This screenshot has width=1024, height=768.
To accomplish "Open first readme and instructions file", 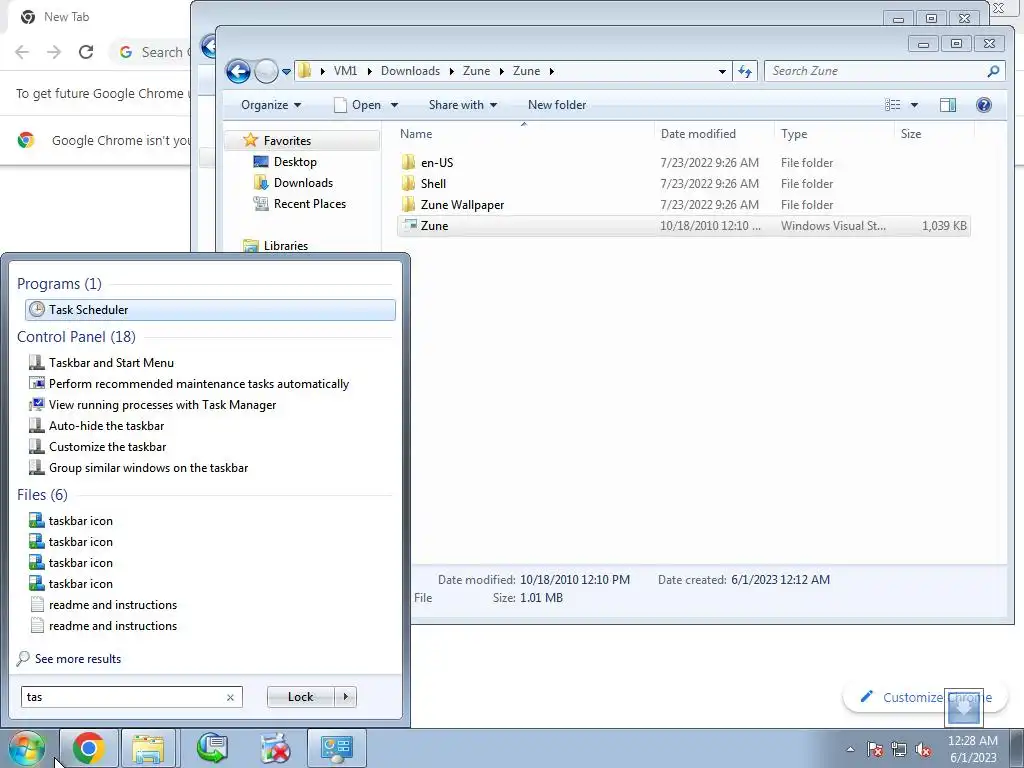I will point(103,605).
